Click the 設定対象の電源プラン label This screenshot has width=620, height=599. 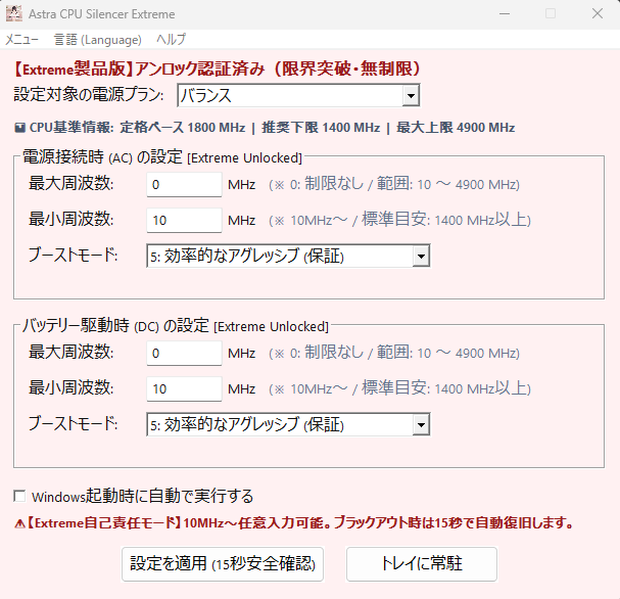coord(89,95)
